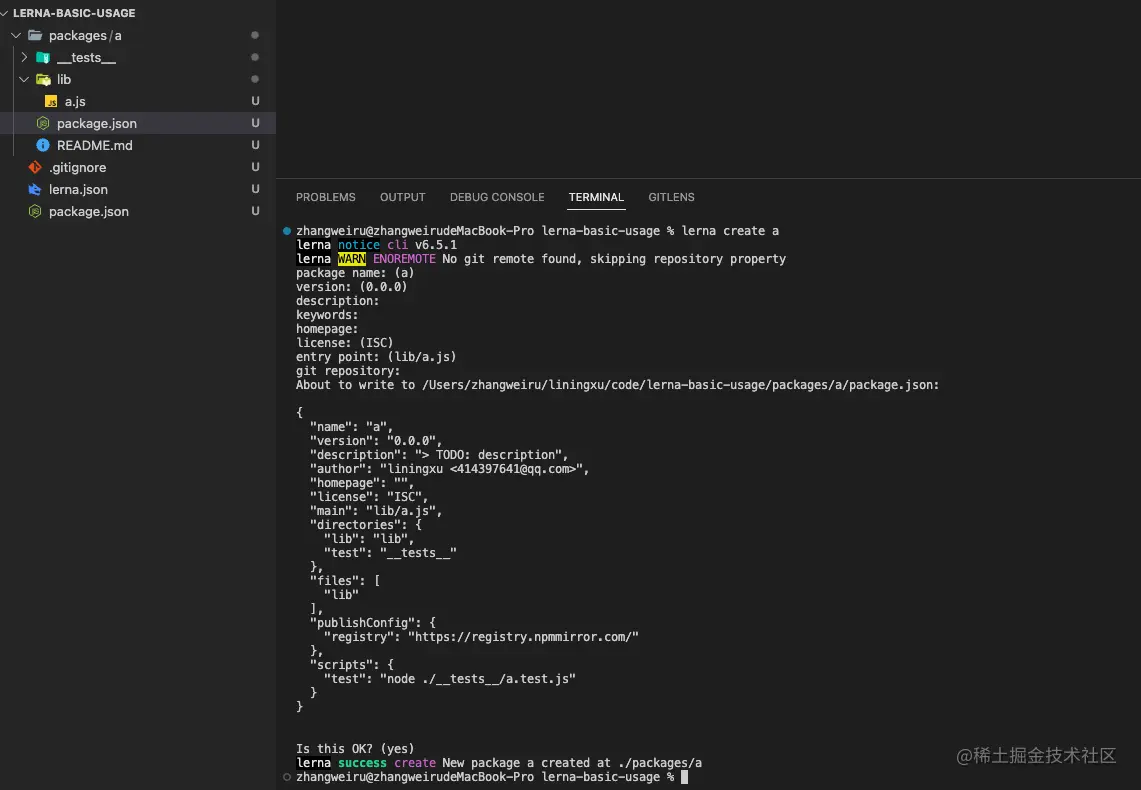Click the yellow WARN label in terminal
Image resolution: width=1141 pixels, height=790 pixels.
pos(351,258)
